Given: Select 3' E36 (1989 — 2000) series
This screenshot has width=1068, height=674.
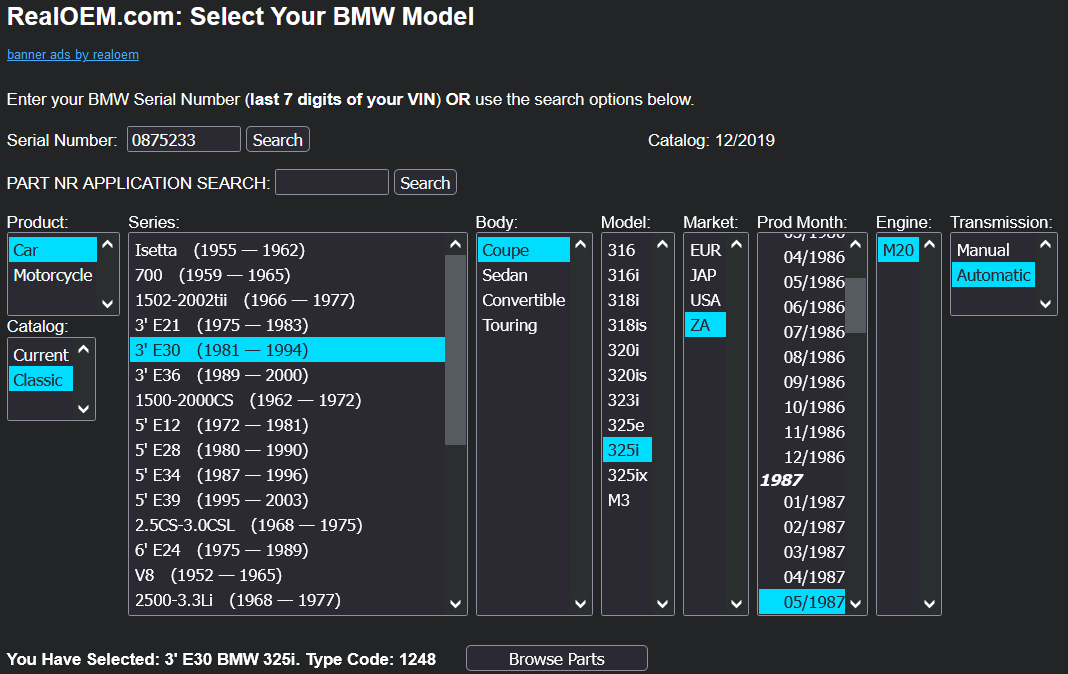Looking at the screenshot, I should click(x=221, y=375).
